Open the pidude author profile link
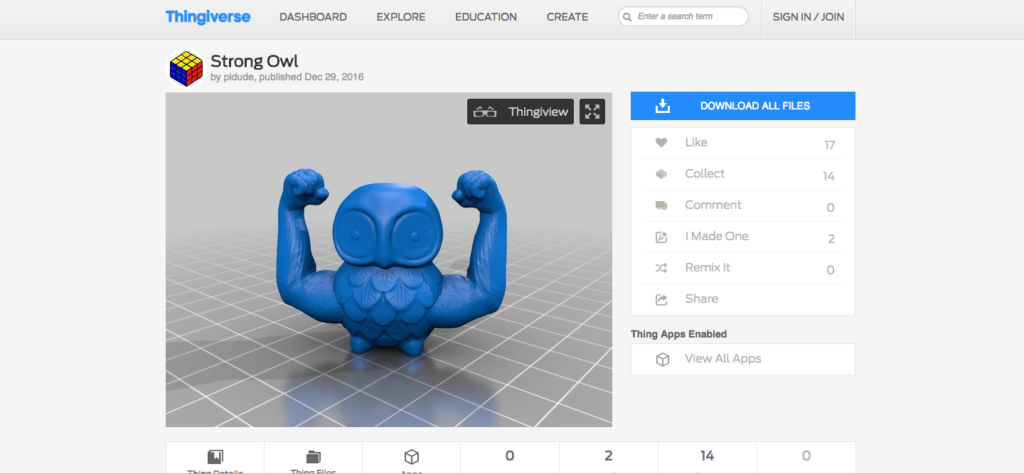 (238, 77)
